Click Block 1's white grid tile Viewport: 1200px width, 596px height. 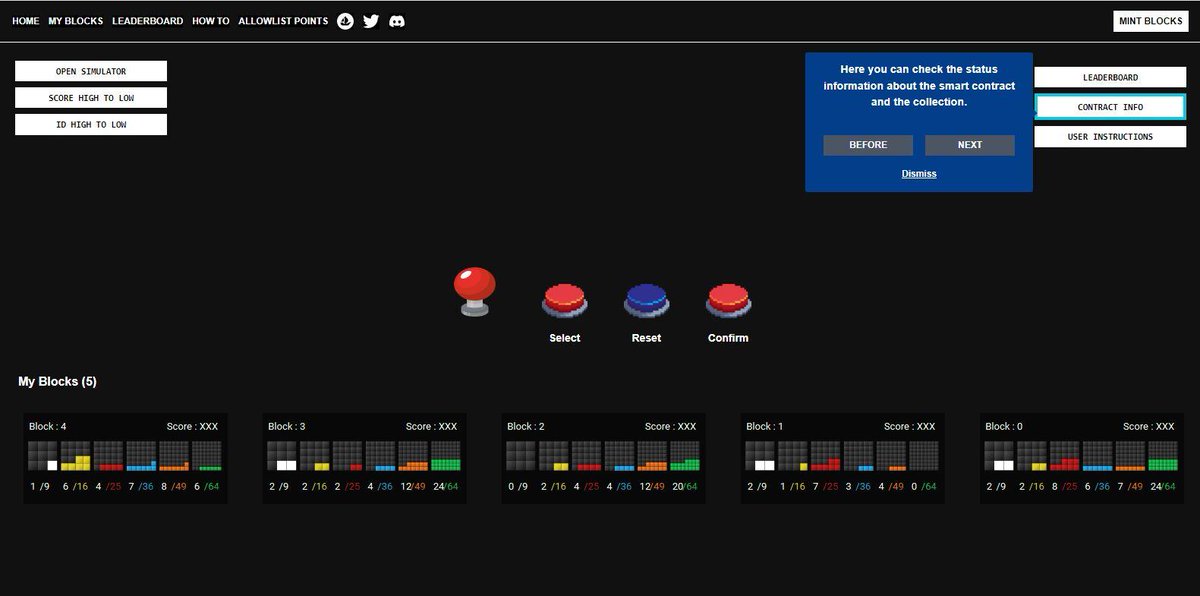pos(760,456)
